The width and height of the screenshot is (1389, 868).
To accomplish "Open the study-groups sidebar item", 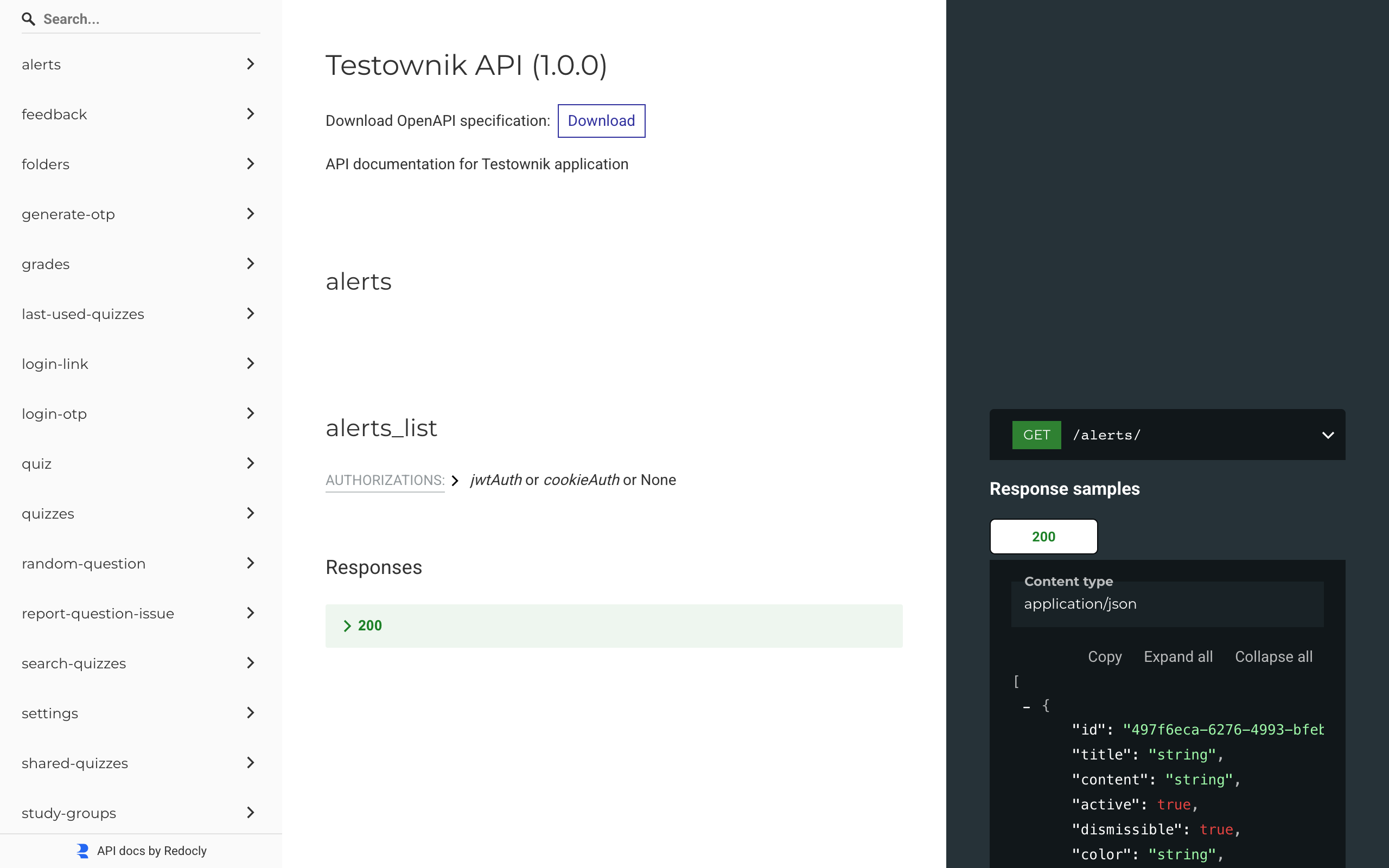I will (x=69, y=813).
